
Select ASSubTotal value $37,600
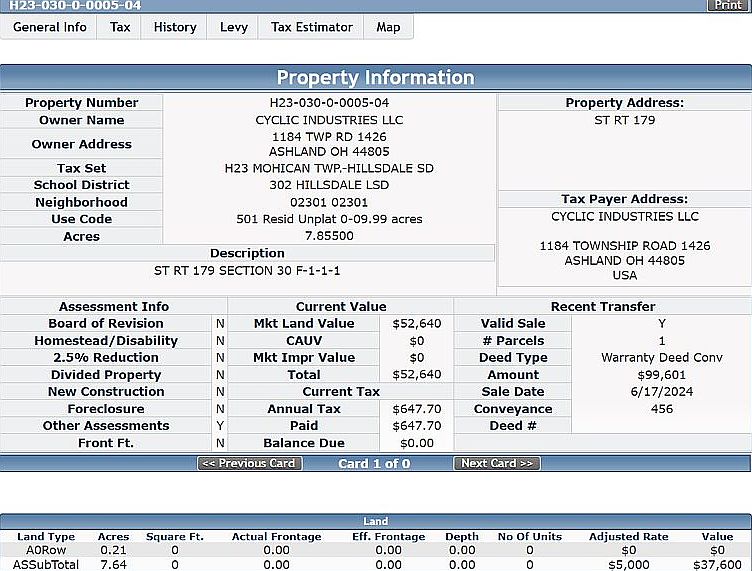click(x=717, y=565)
